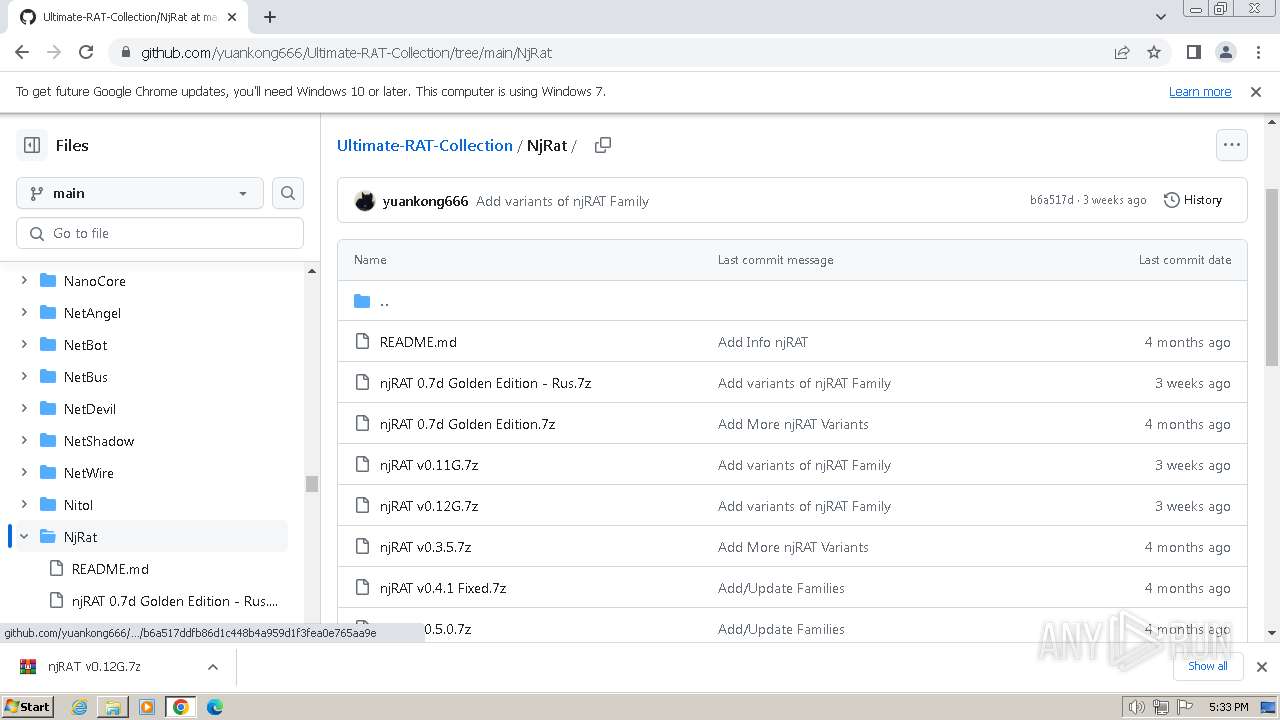
Task: Expand the NanoCore folder
Action: tap(24, 281)
